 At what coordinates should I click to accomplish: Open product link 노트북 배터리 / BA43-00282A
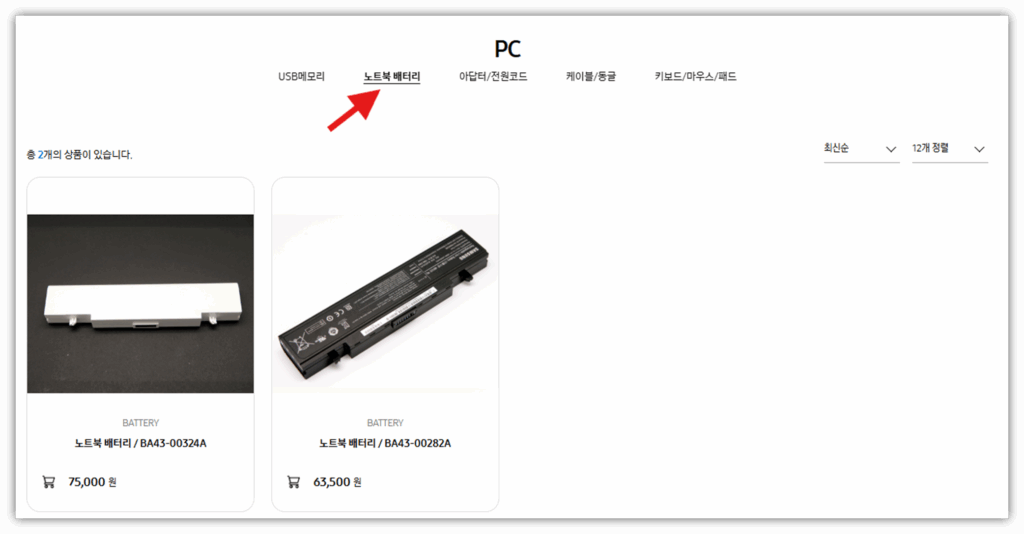[385, 443]
